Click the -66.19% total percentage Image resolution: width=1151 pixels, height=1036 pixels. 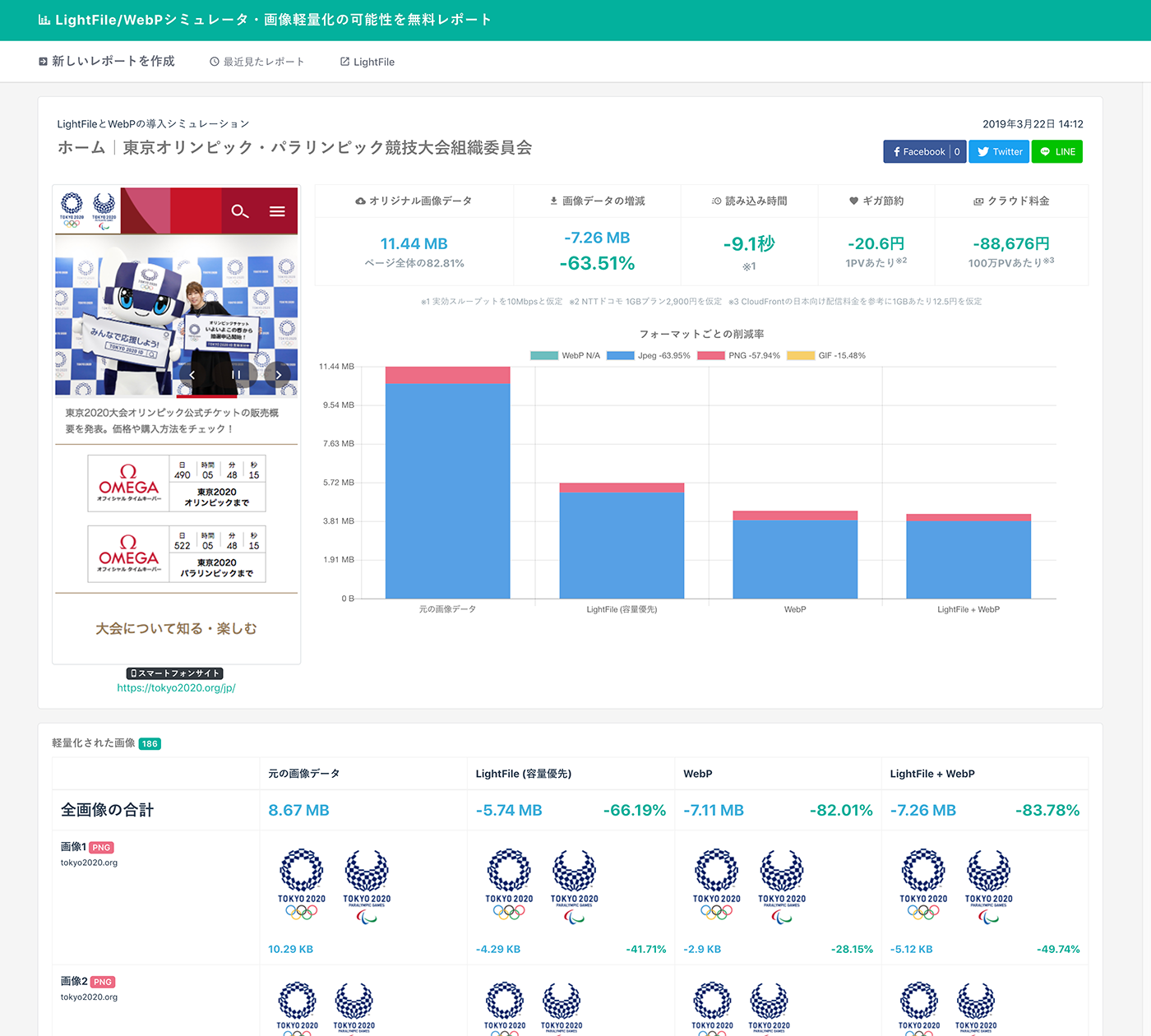[635, 811]
